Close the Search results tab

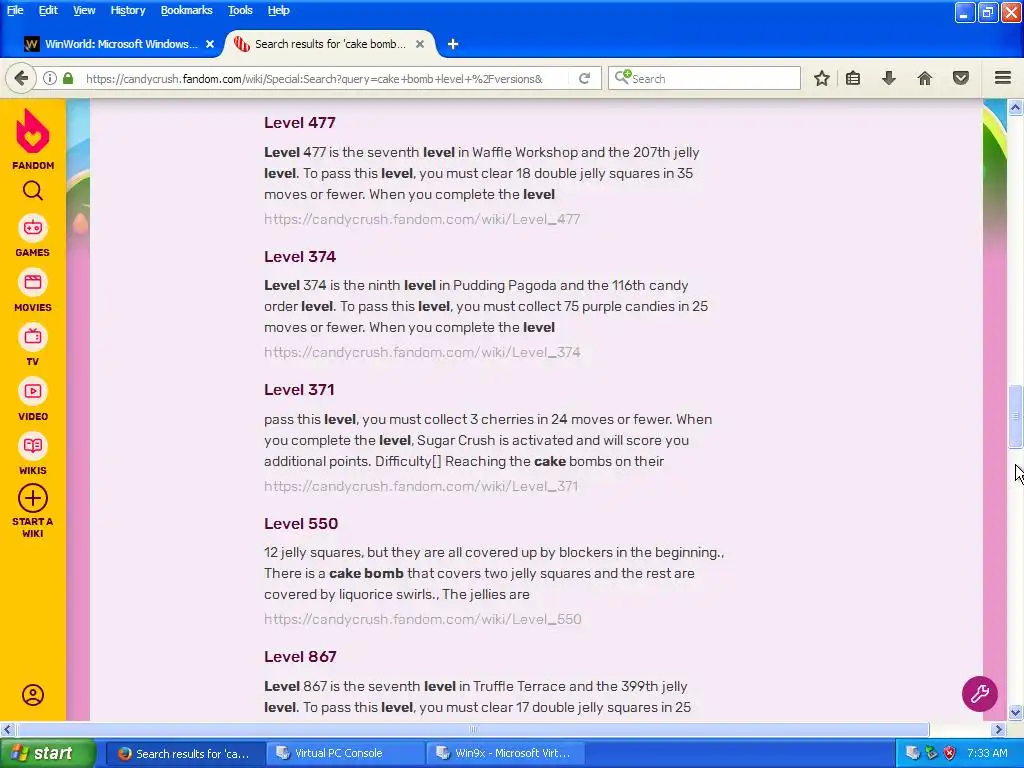click(420, 44)
